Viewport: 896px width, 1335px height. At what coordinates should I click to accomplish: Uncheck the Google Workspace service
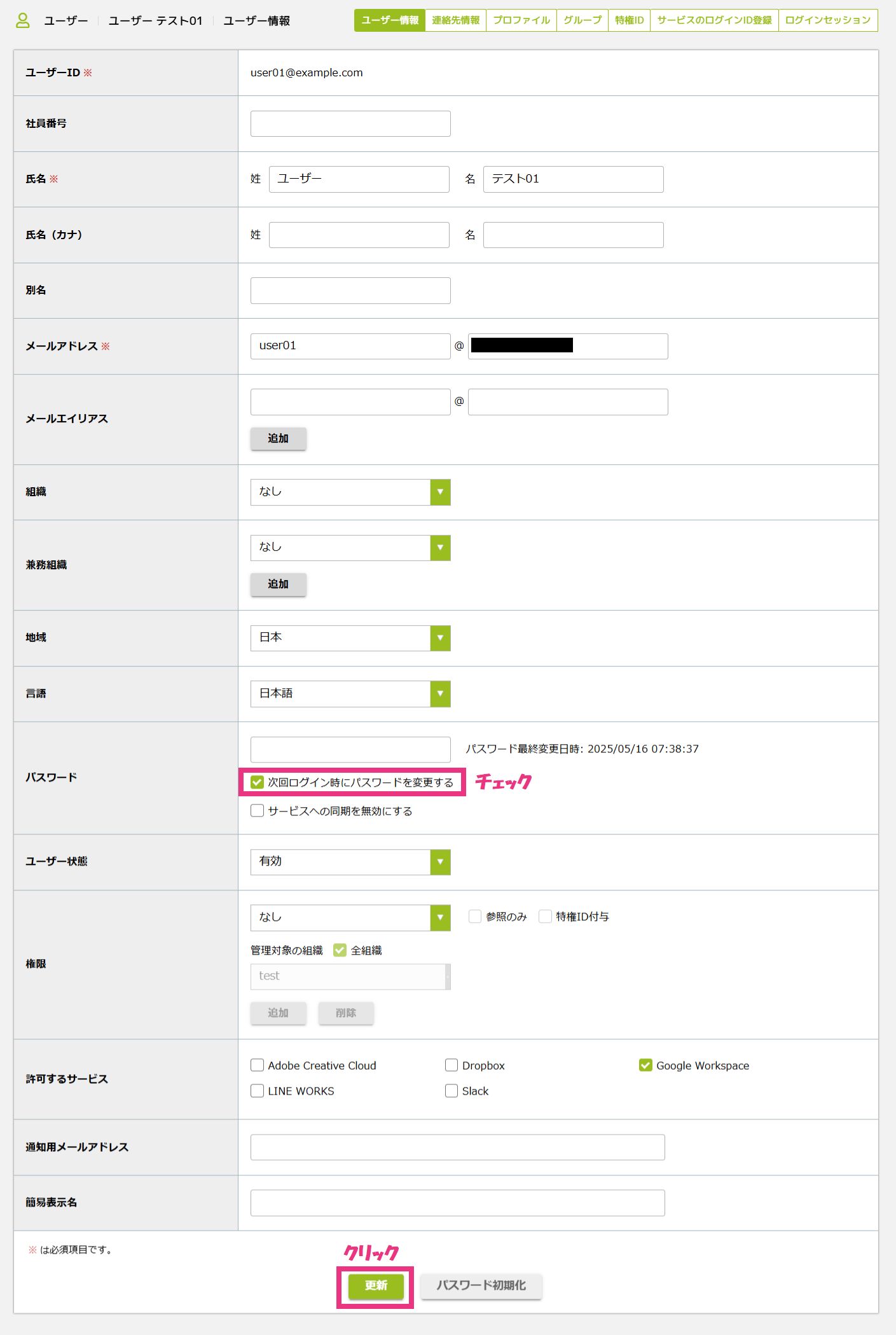coord(645,1065)
